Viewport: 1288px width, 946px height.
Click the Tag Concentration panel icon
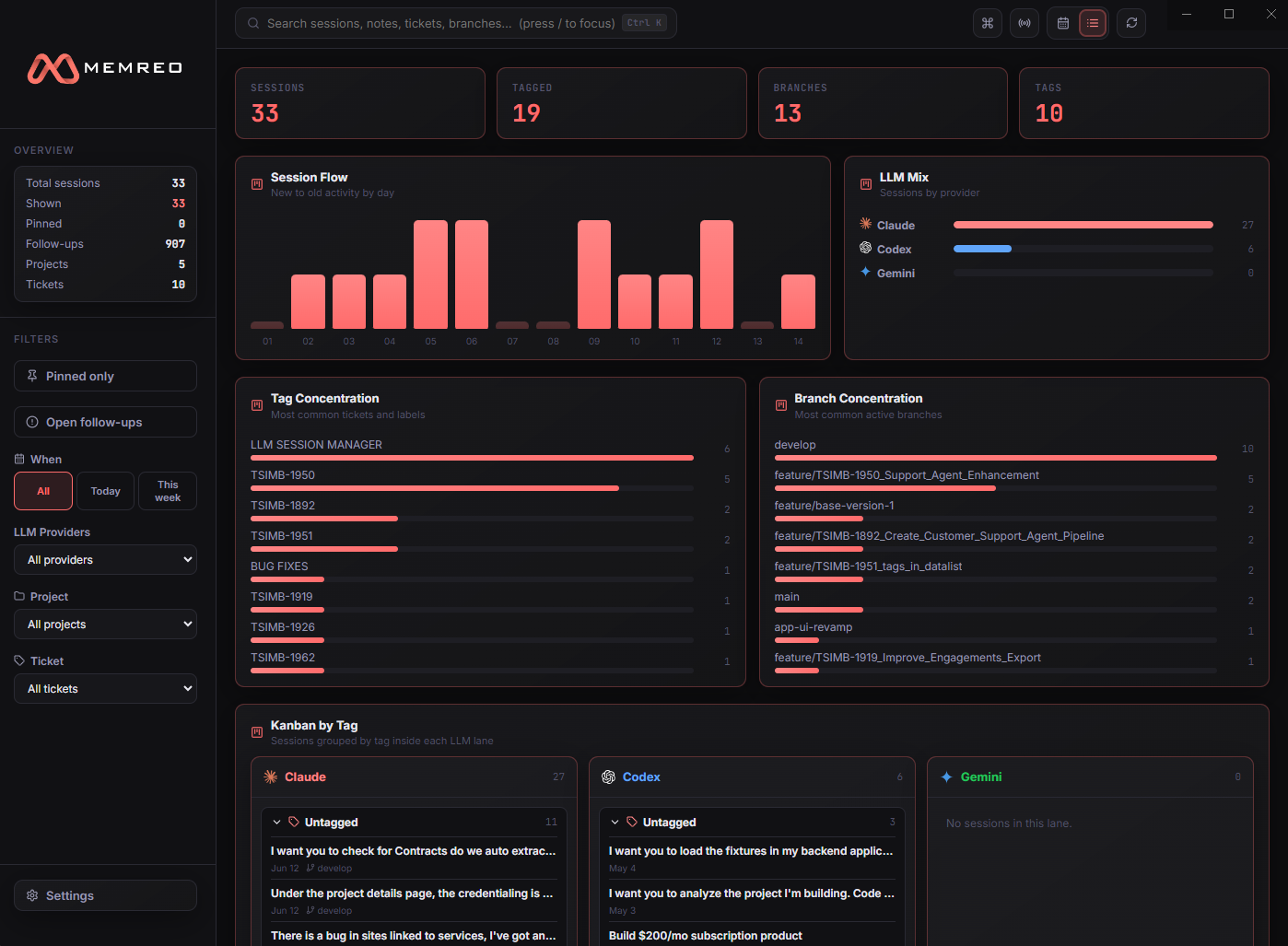pyautogui.click(x=257, y=405)
